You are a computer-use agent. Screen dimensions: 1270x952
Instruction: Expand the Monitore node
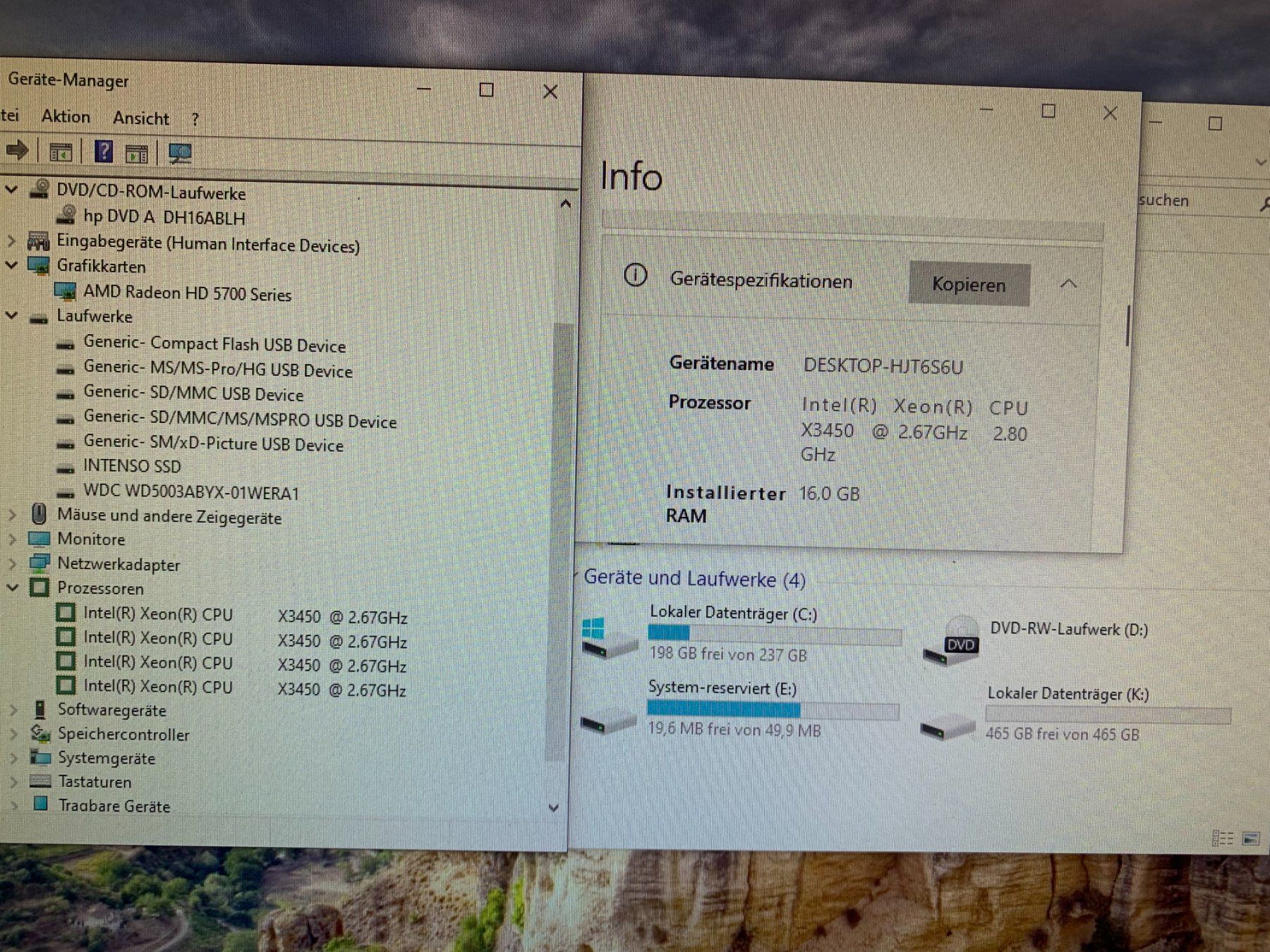[x=13, y=539]
